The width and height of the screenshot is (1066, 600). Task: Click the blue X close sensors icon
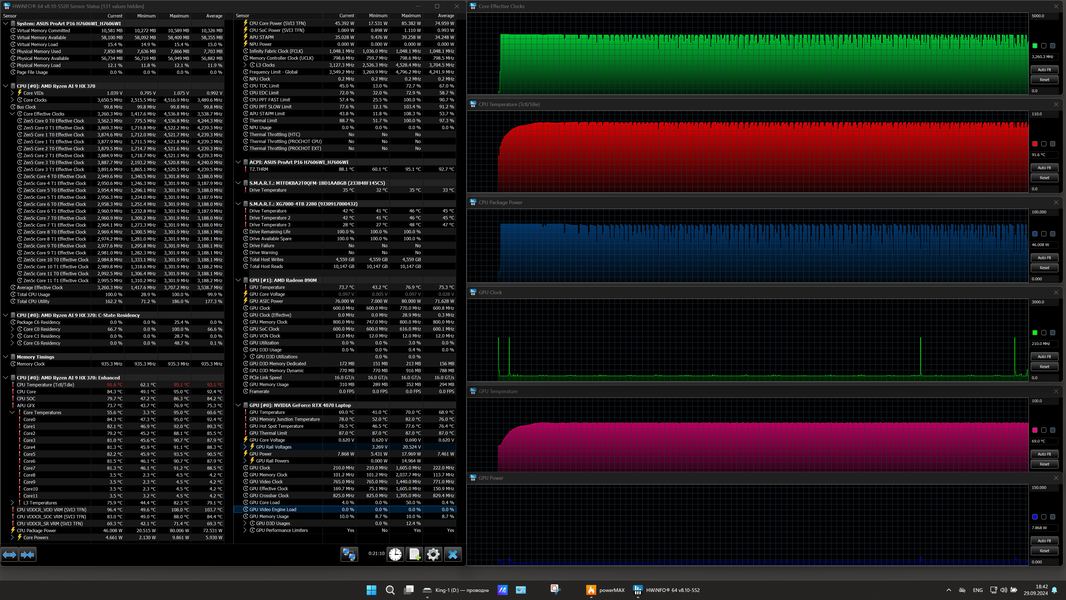(x=452, y=554)
